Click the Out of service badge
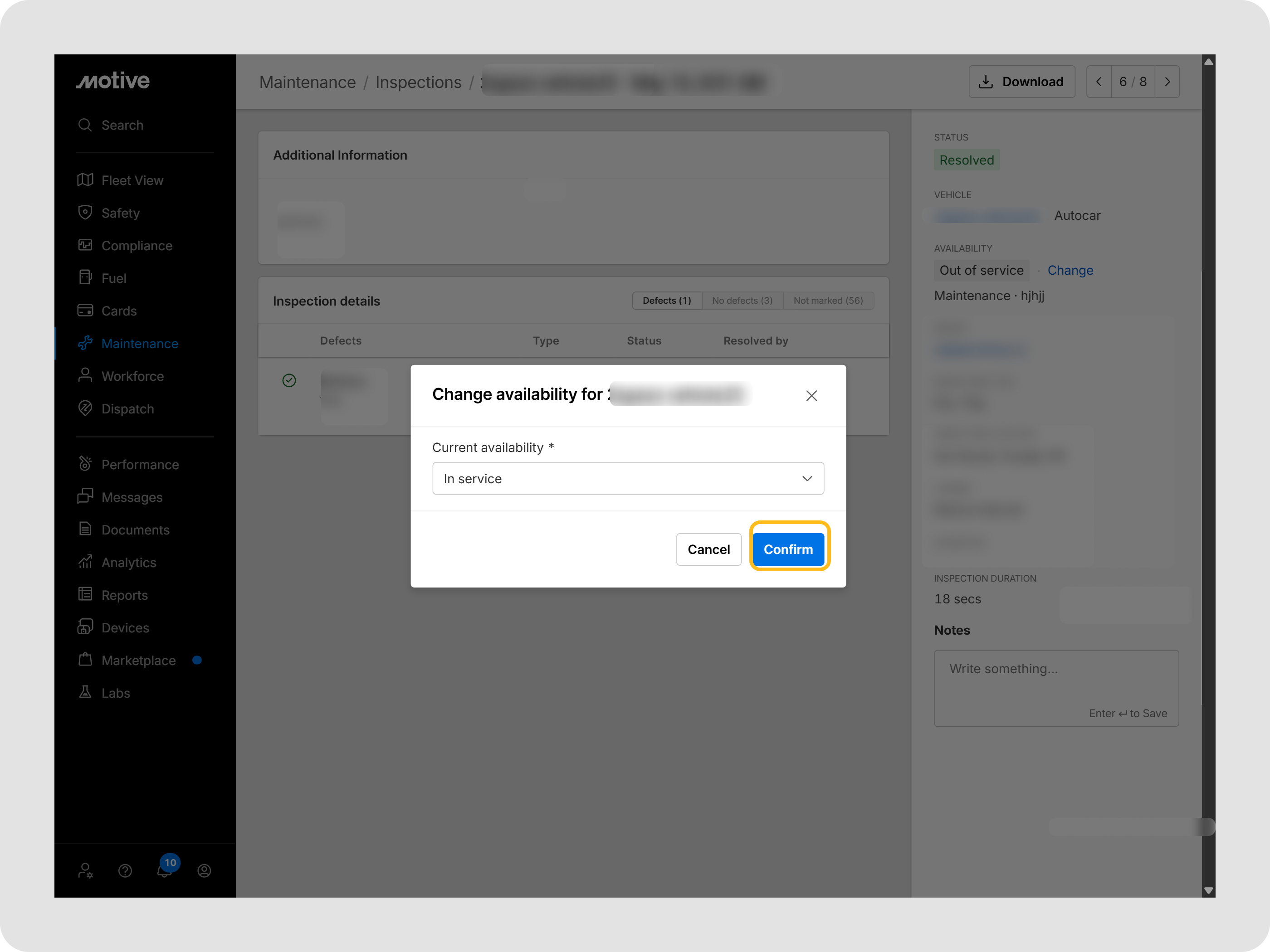The image size is (1270, 952). click(982, 270)
